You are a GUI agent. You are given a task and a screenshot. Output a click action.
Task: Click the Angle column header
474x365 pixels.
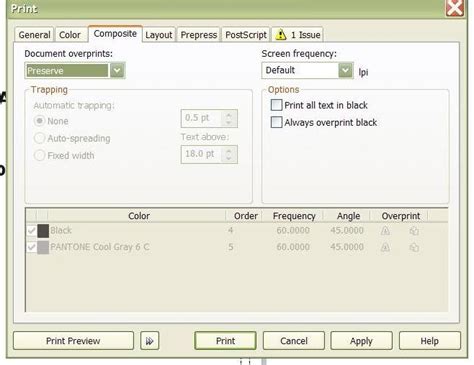(348, 216)
